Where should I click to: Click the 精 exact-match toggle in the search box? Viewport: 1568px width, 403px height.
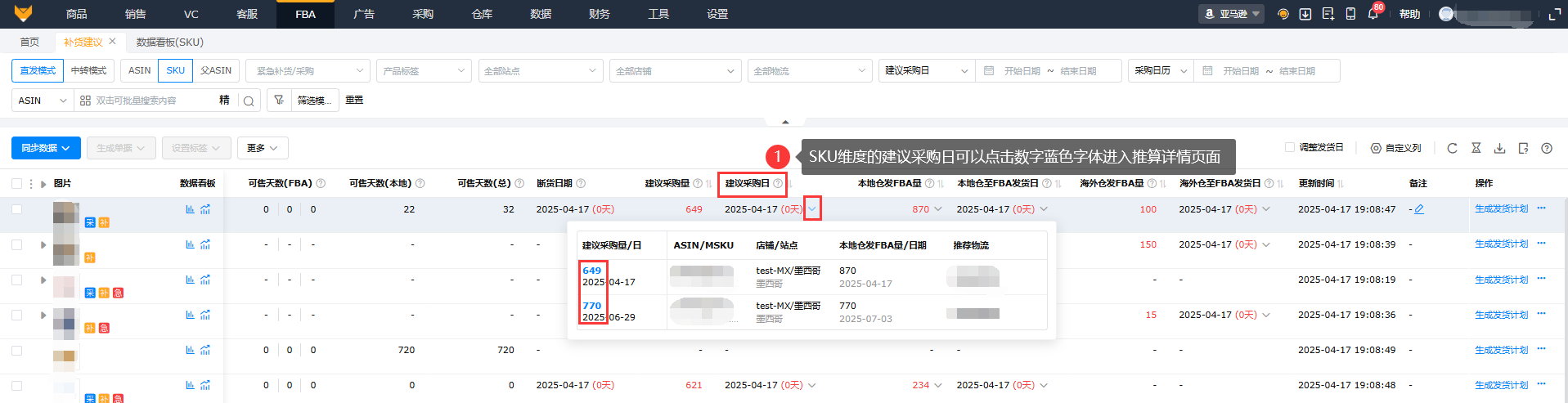tap(224, 100)
